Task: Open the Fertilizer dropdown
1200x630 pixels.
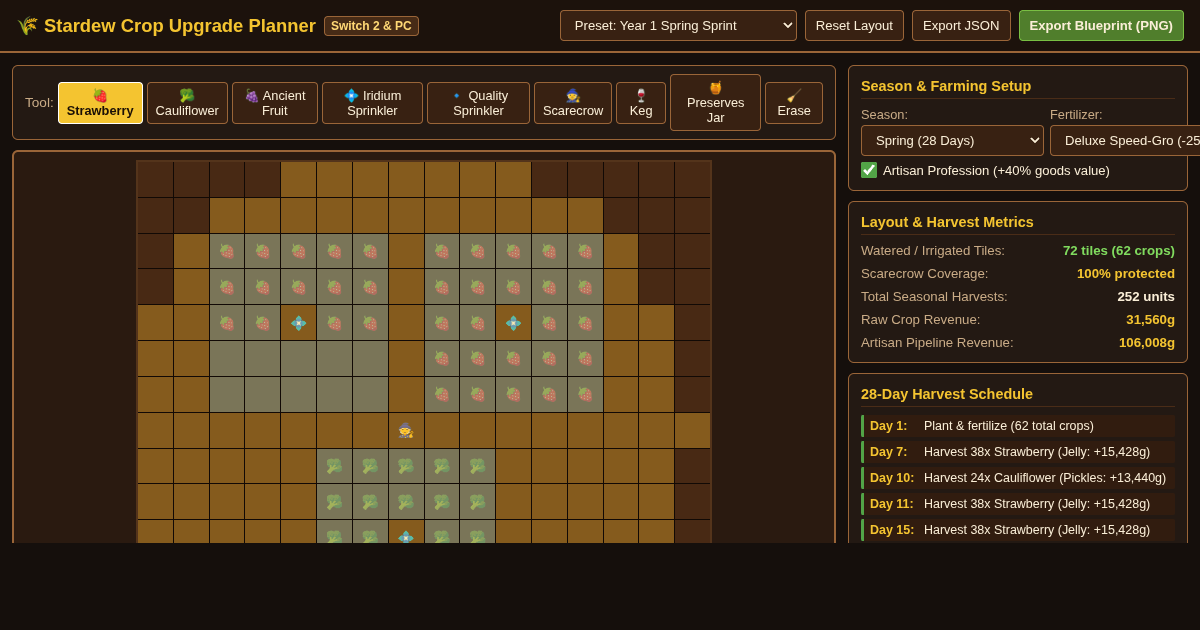Action: (x=1125, y=140)
